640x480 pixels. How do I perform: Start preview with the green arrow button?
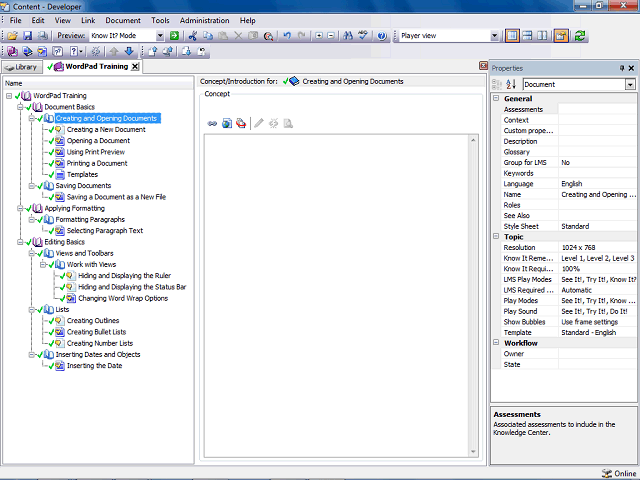(x=174, y=36)
